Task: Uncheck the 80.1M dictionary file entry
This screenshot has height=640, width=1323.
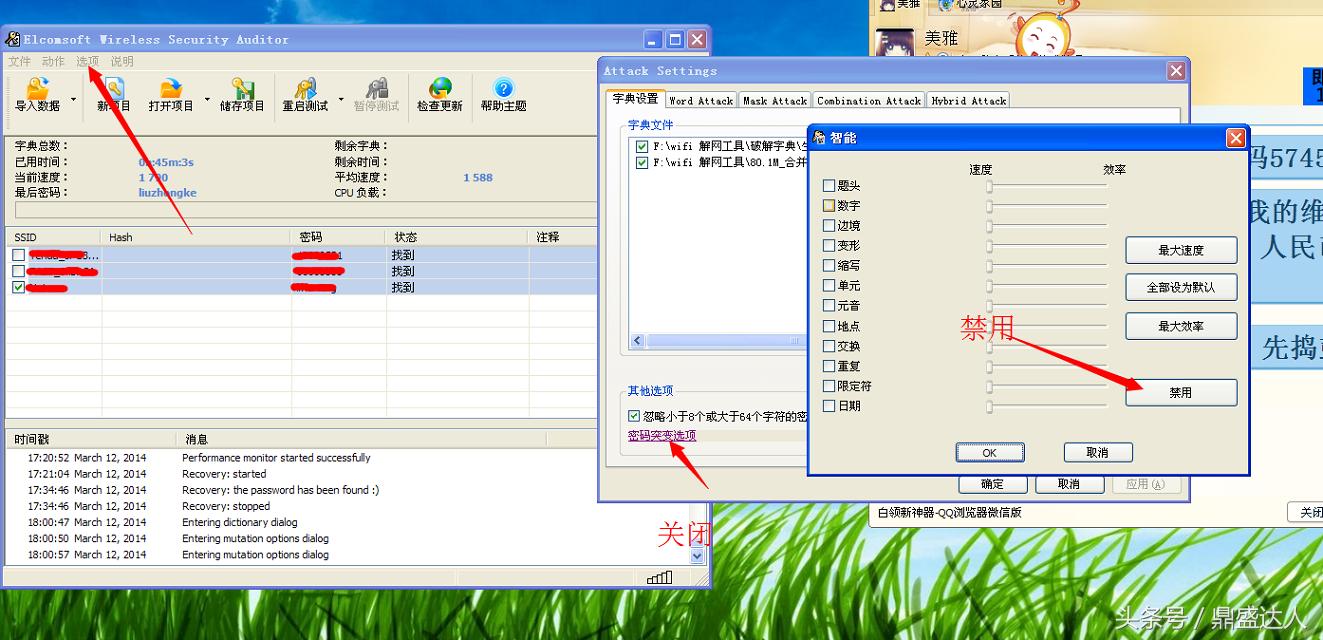Action: [x=643, y=161]
